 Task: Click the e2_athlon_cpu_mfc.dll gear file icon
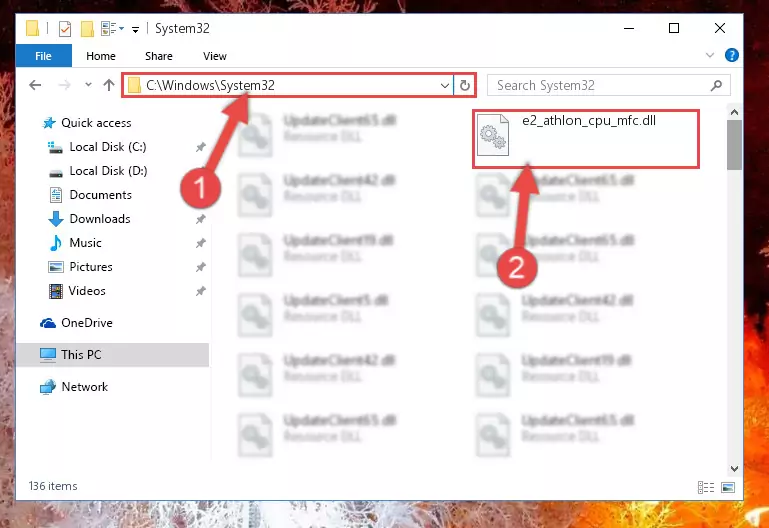coord(493,135)
